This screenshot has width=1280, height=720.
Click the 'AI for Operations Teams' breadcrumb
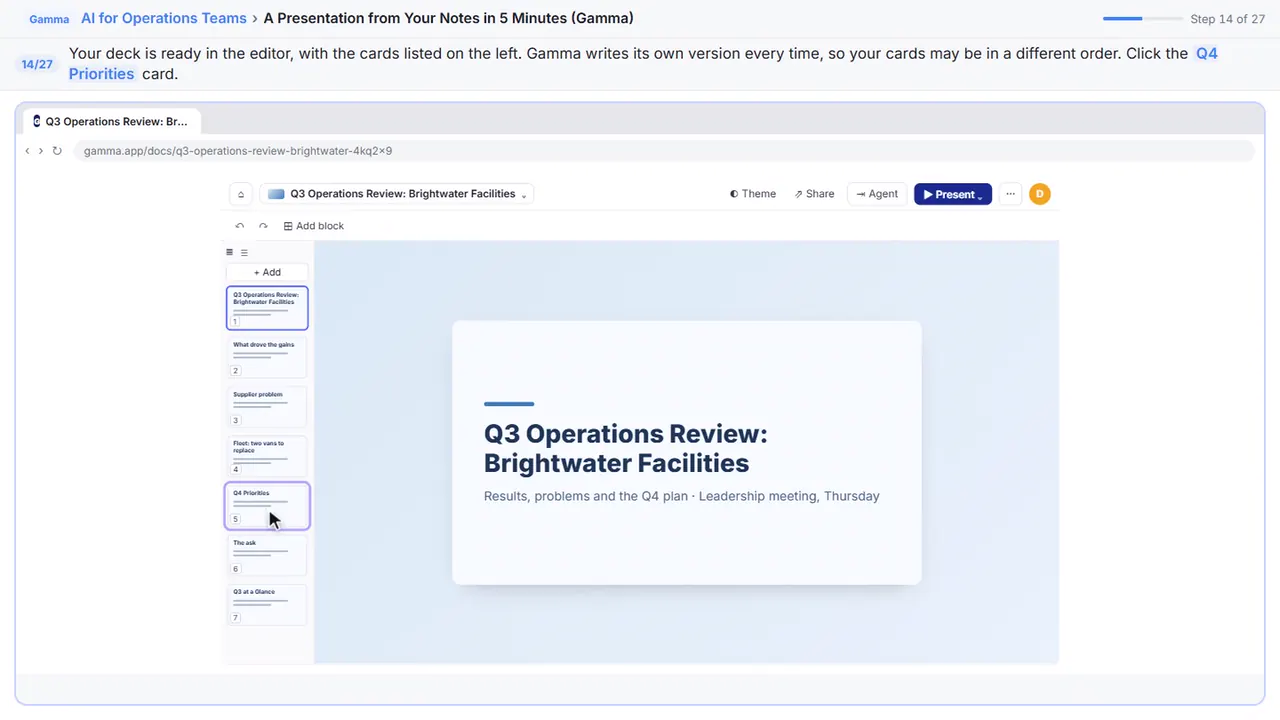(x=164, y=18)
